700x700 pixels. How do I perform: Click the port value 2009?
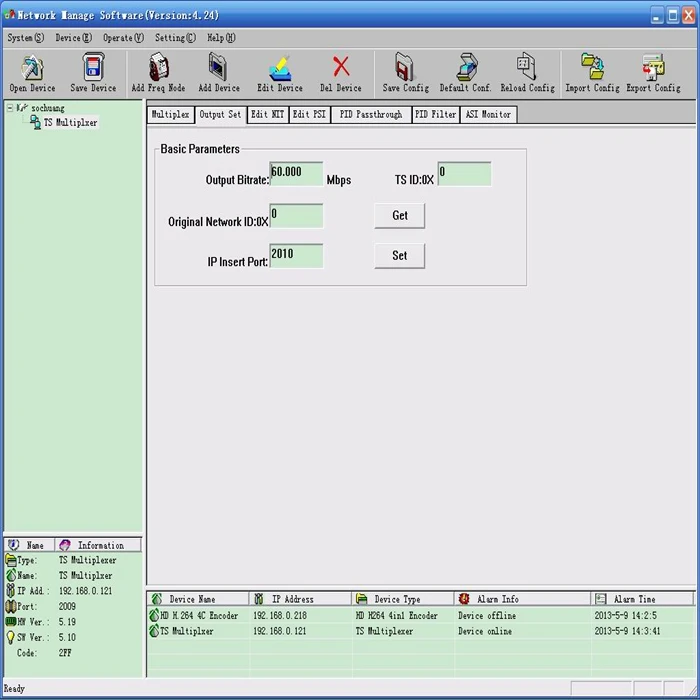coord(67,606)
